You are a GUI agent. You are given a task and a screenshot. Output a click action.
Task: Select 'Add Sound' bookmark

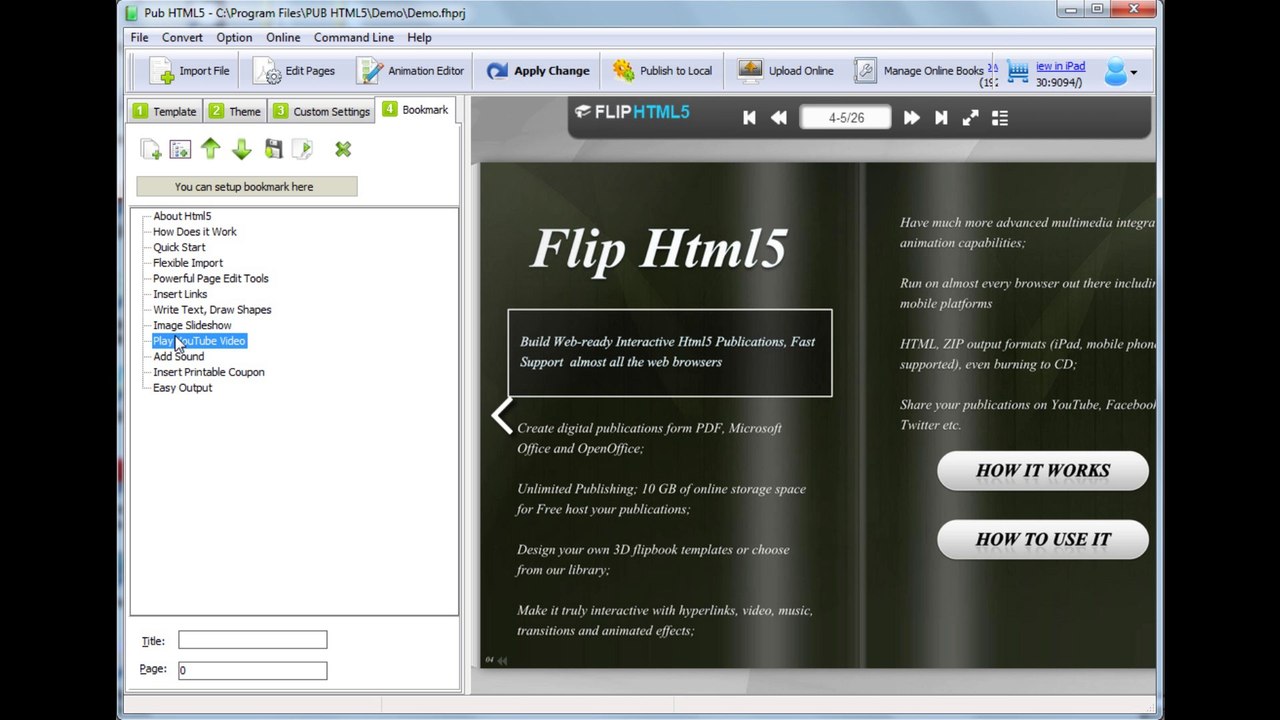click(x=178, y=357)
